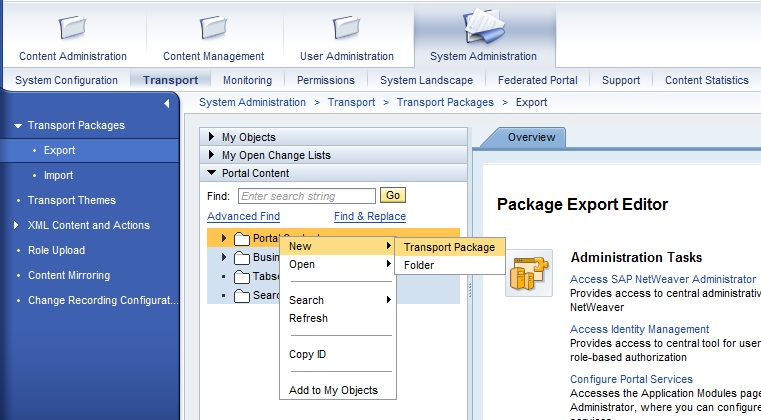Expand the My Open Change Lists section
This screenshot has height=420, width=761.
(x=211, y=155)
